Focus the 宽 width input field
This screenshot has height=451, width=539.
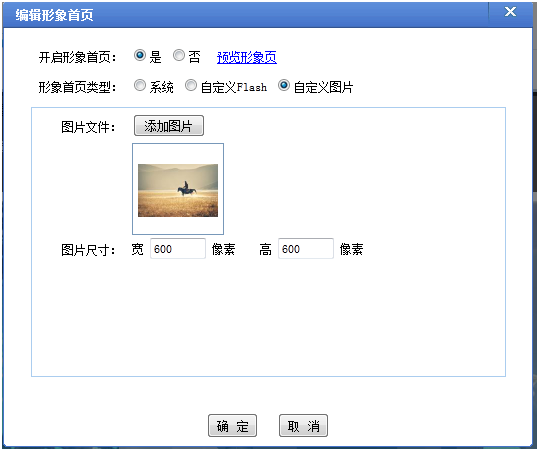tap(178, 249)
